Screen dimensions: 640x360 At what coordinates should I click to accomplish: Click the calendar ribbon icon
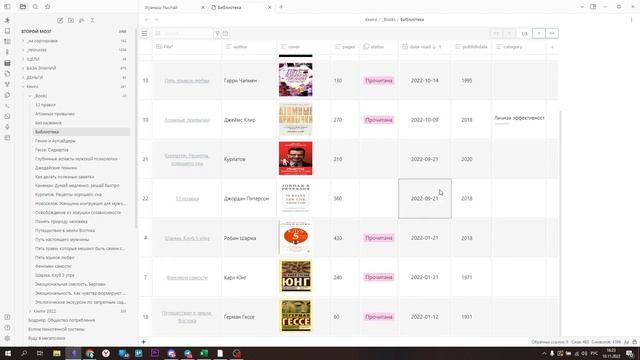click(x=7, y=63)
